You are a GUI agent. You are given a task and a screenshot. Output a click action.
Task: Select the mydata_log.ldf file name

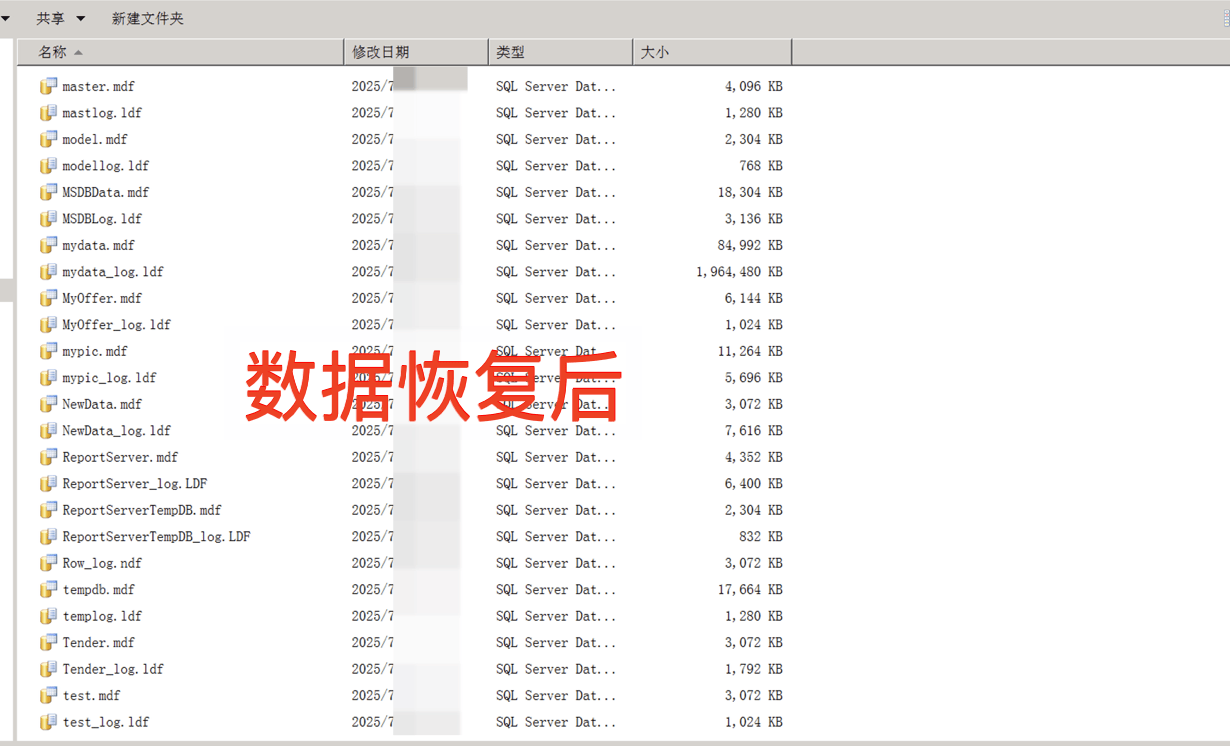click(110, 271)
